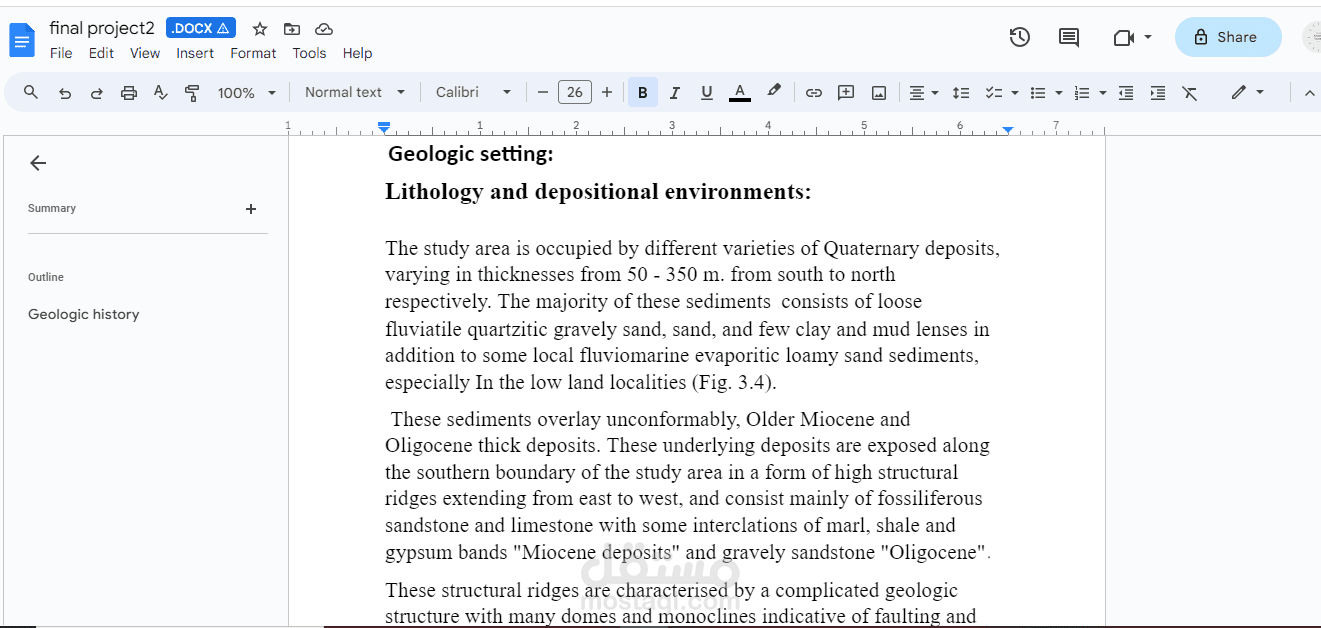
Task: Open the Format menu
Action: [x=253, y=53]
